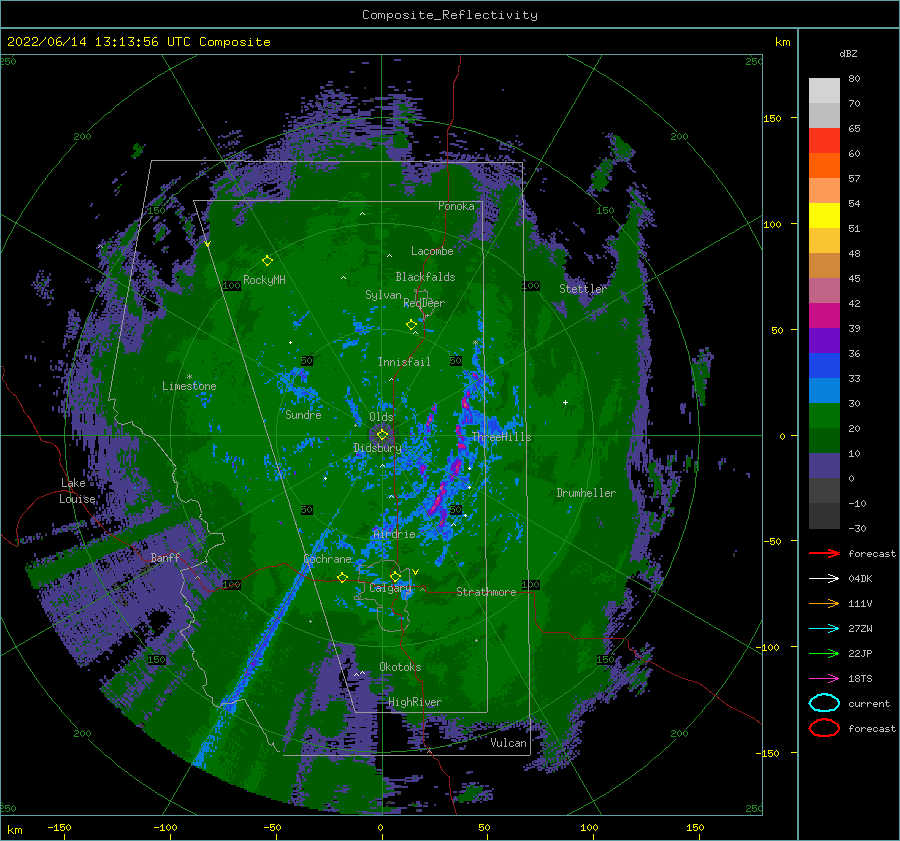The image size is (900, 841).
Task: Pick the cyan 27ZW arrow icon
Action: 824,628
